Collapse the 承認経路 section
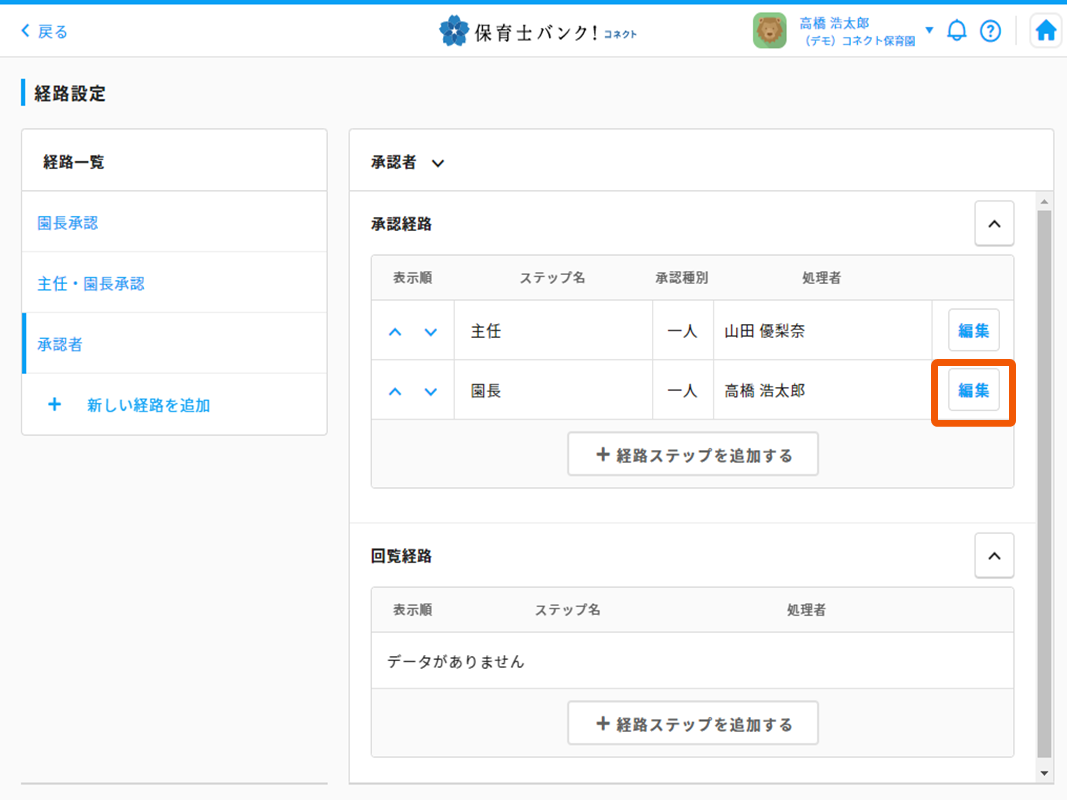 994,224
